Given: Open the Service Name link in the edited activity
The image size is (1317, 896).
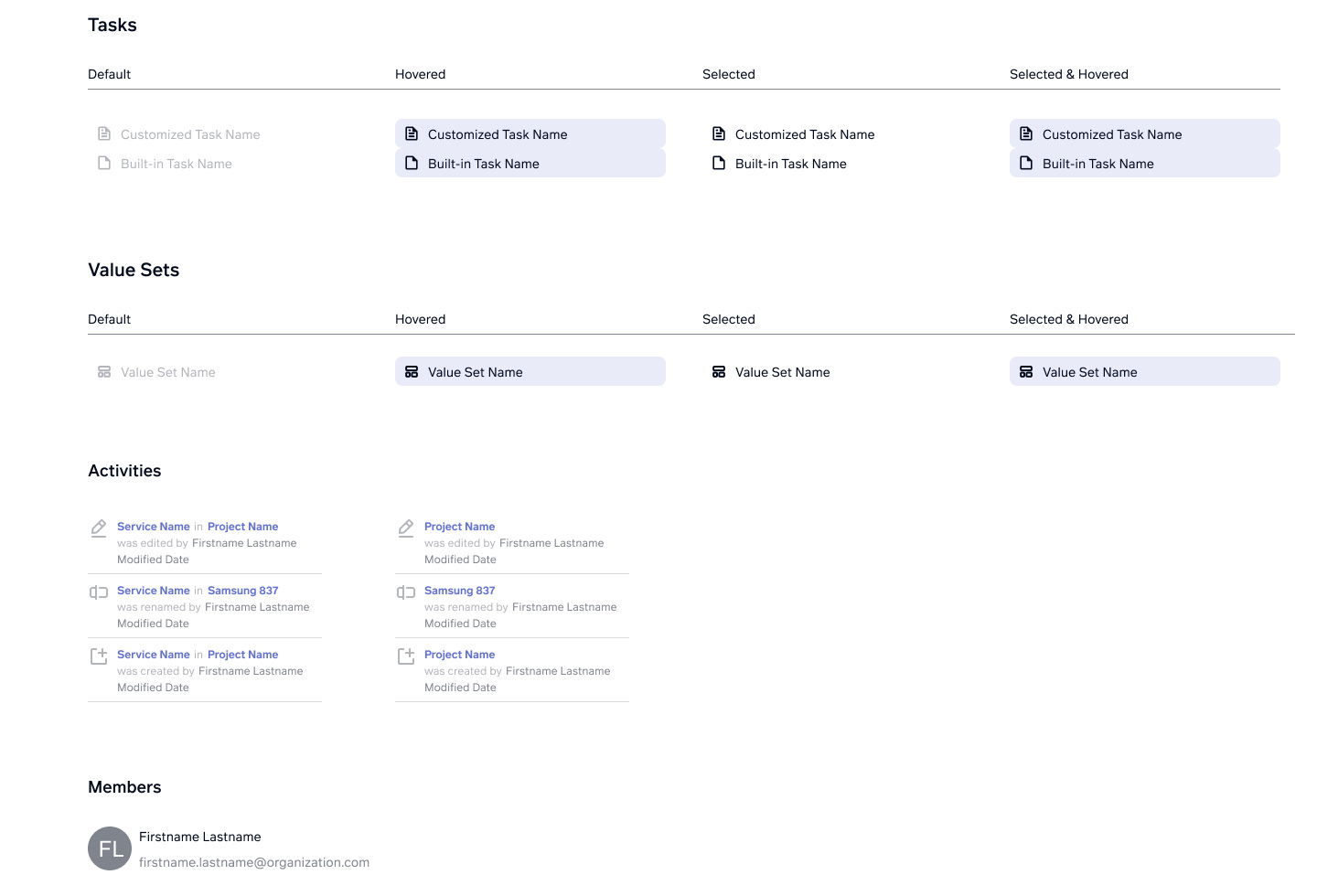Looking at the screenshot, I should (154, 527).
